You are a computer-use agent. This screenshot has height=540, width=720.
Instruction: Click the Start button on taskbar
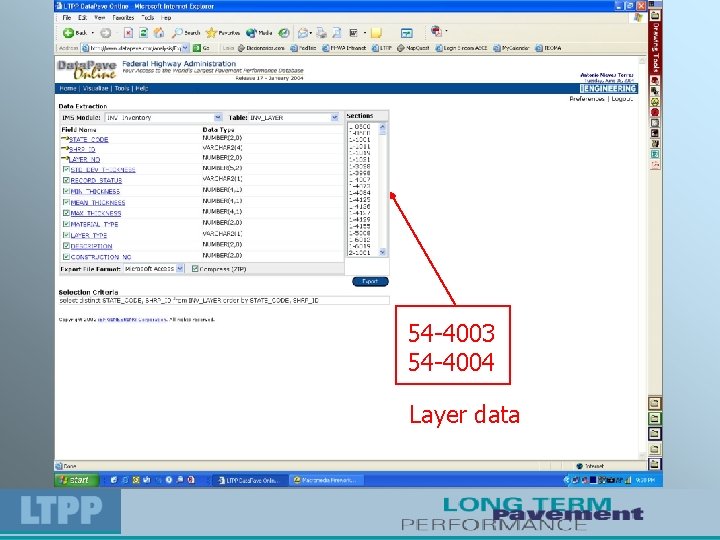(x=77, y=480)
